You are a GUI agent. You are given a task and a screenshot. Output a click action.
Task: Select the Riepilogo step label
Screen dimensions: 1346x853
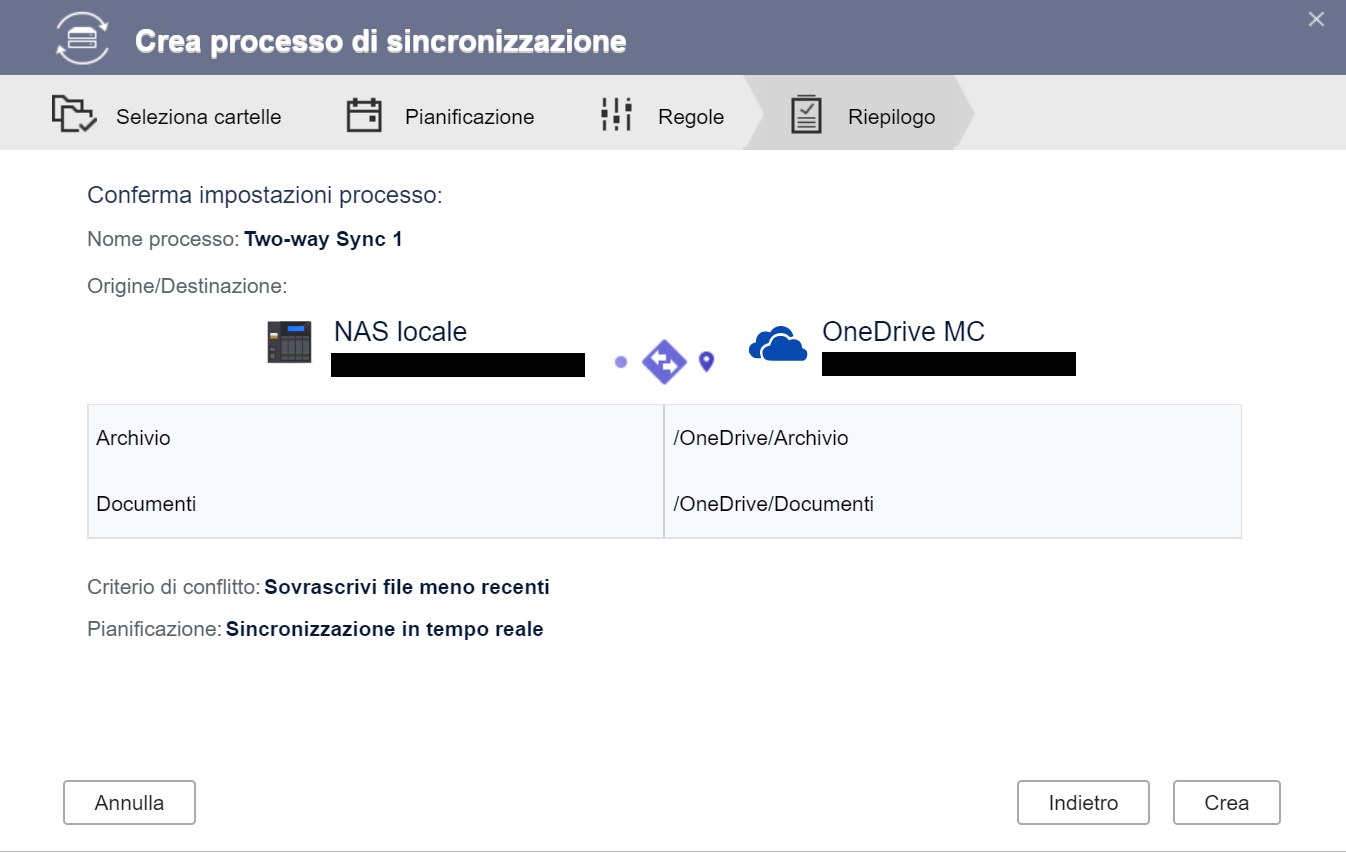tap(891, 117)
